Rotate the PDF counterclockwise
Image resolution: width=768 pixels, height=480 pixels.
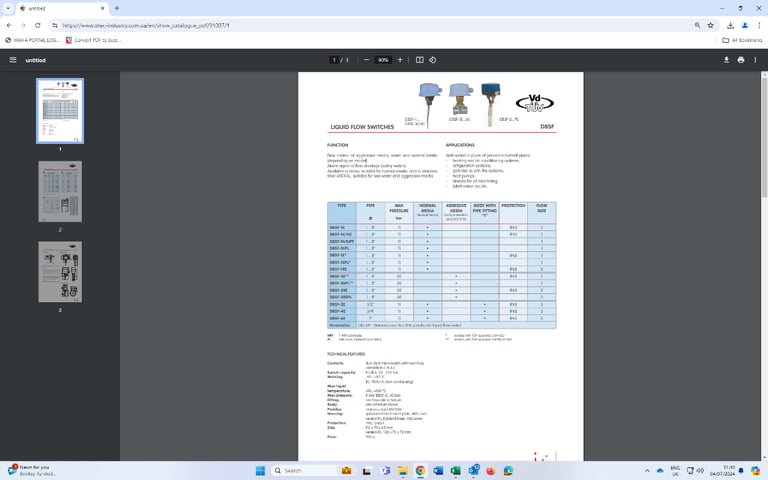tap(432, 60)
